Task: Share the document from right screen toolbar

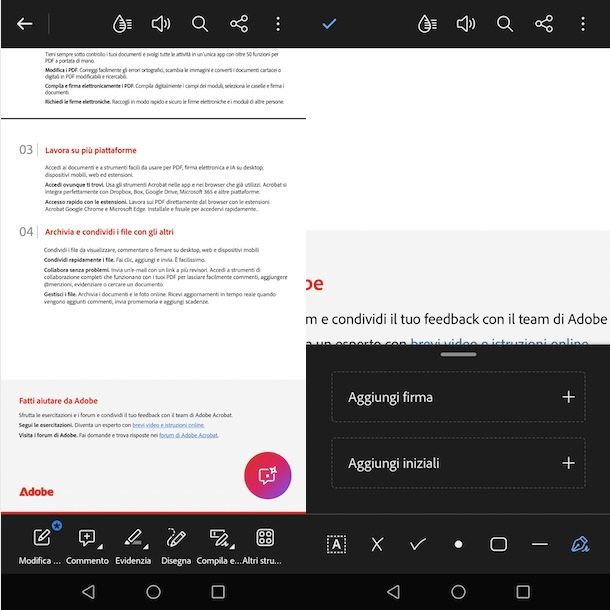Action: pyautogui.click(x=544, y=24)
